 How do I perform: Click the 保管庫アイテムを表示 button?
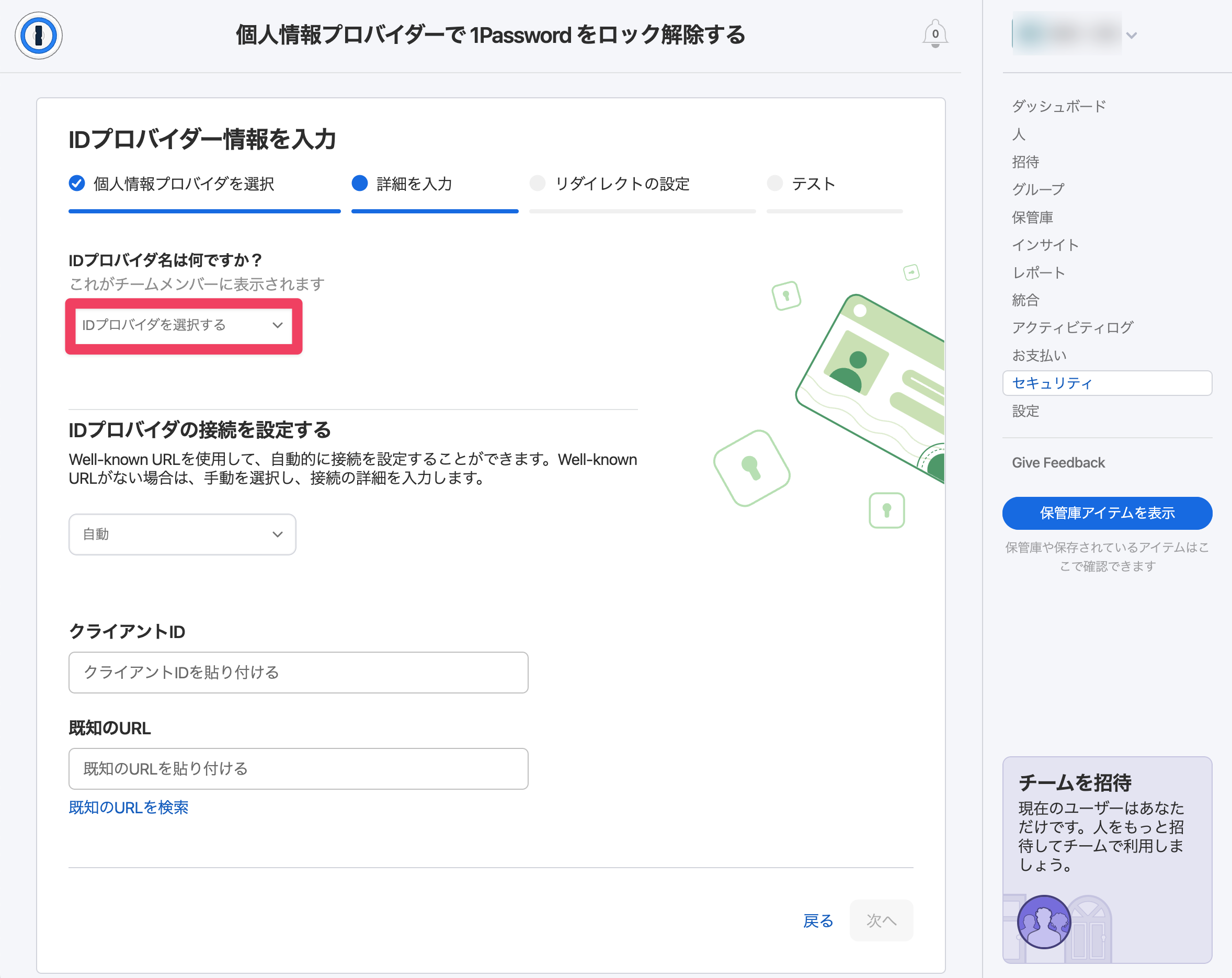(x=1107, y=513)
